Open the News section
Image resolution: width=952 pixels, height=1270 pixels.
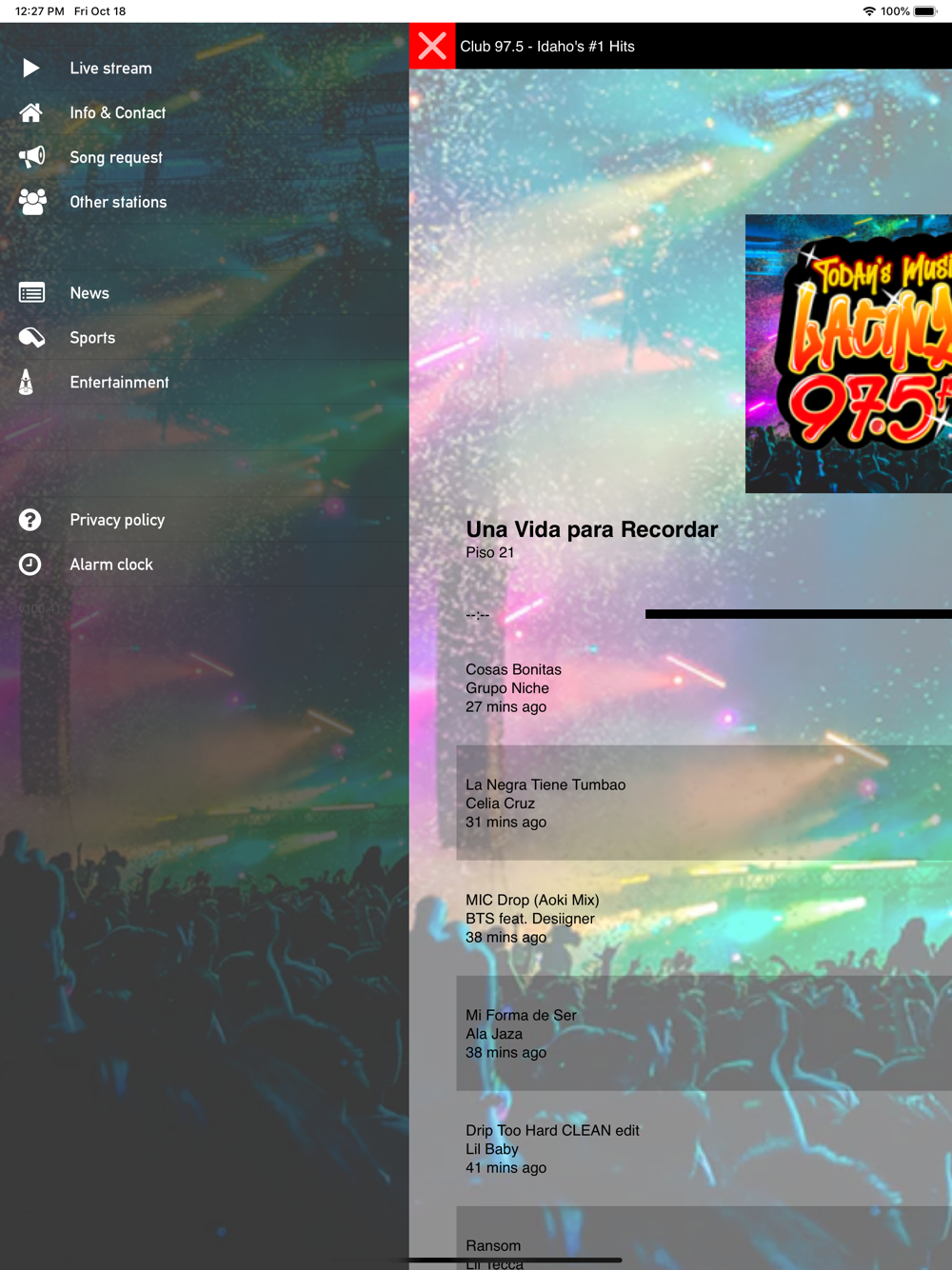pyautogui.click(x=205, y=293)
